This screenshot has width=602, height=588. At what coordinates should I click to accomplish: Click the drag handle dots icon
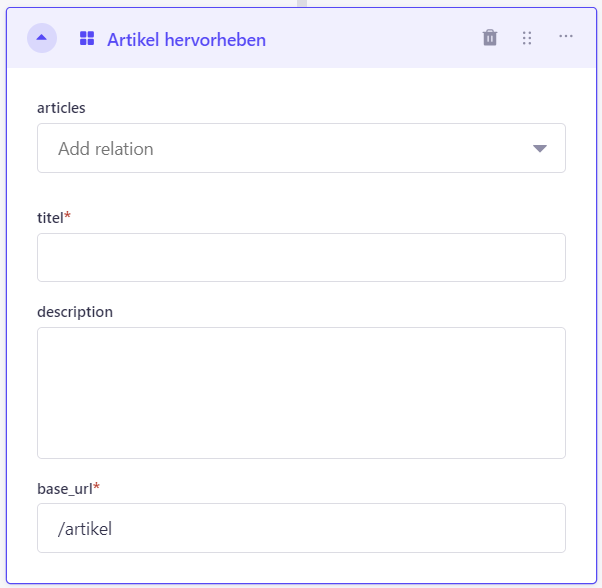coord(527,38)
